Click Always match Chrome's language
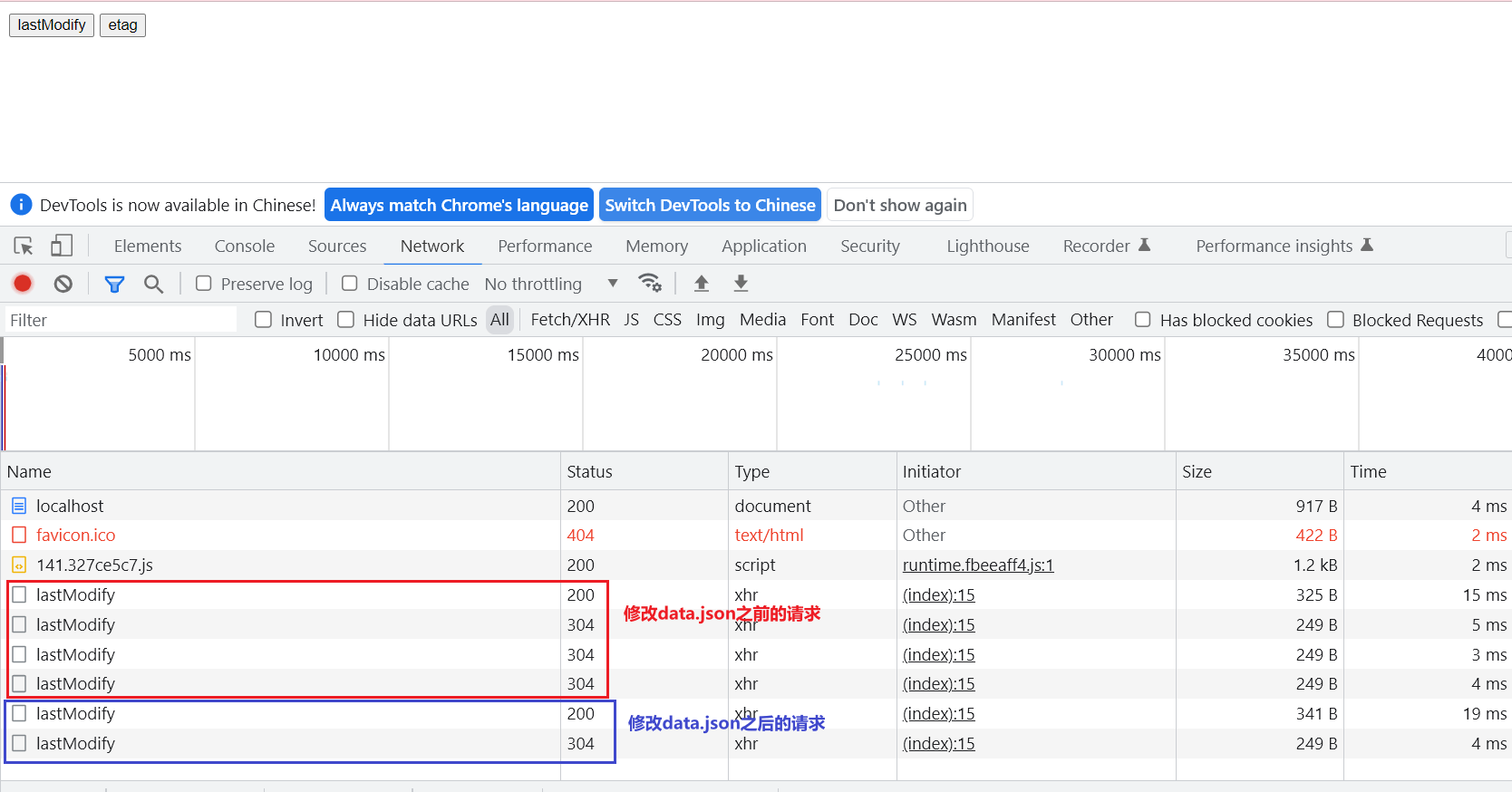This screenshot has width=1512, height=792. click(x=459, y=205)
